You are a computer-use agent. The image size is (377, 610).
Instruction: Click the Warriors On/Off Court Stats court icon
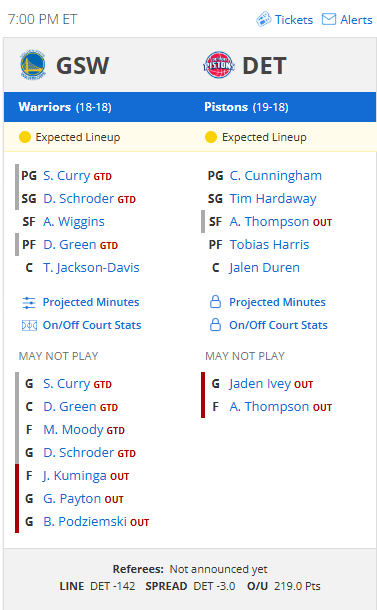tap(29, 325)
